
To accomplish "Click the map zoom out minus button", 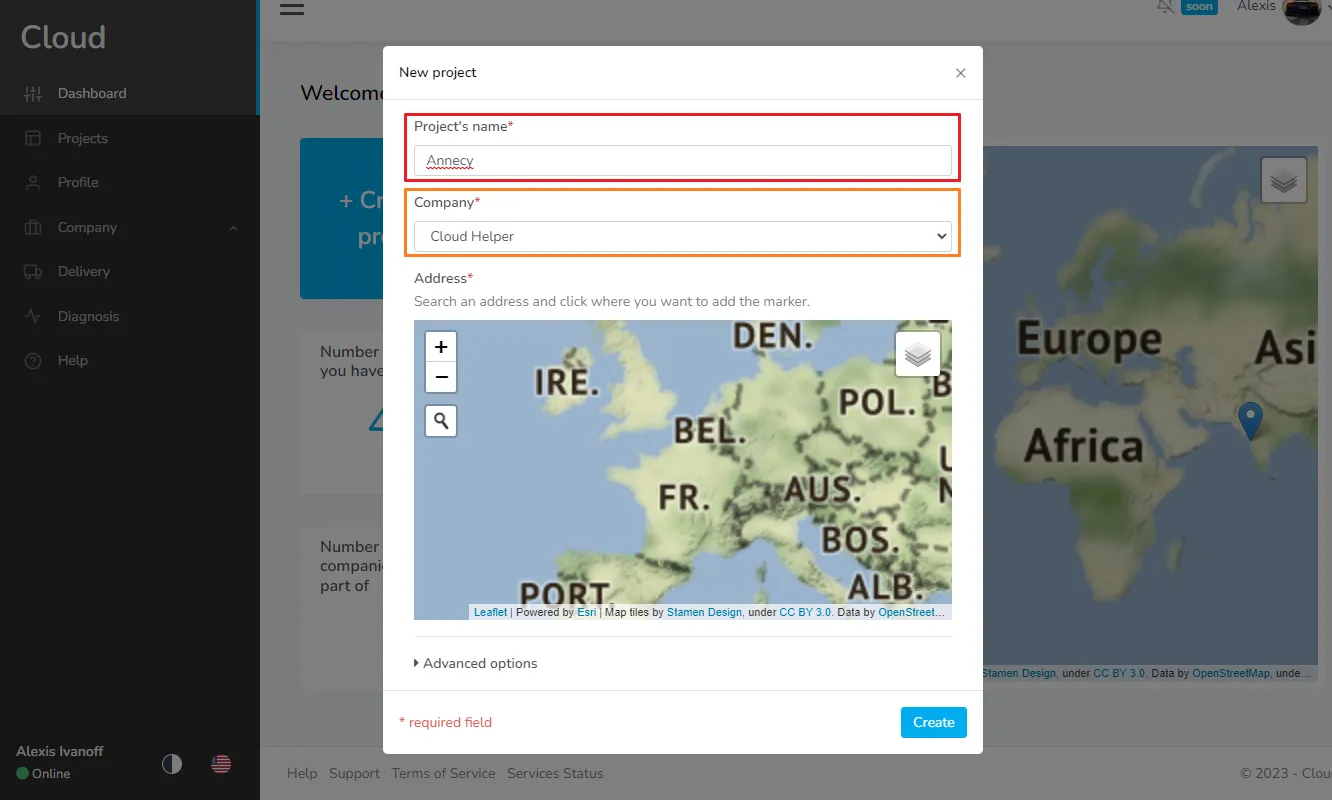I will (x=441, y=378).
